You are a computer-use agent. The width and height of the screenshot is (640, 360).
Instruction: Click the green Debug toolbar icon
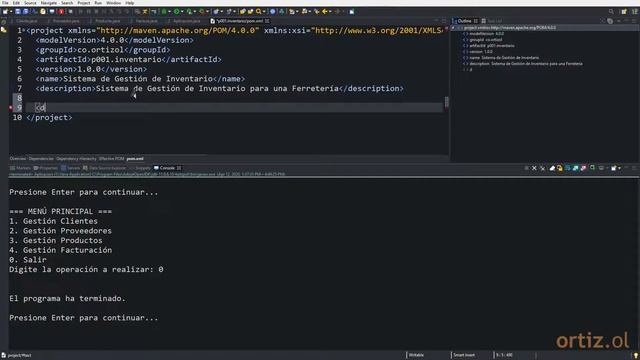point(164,11)
